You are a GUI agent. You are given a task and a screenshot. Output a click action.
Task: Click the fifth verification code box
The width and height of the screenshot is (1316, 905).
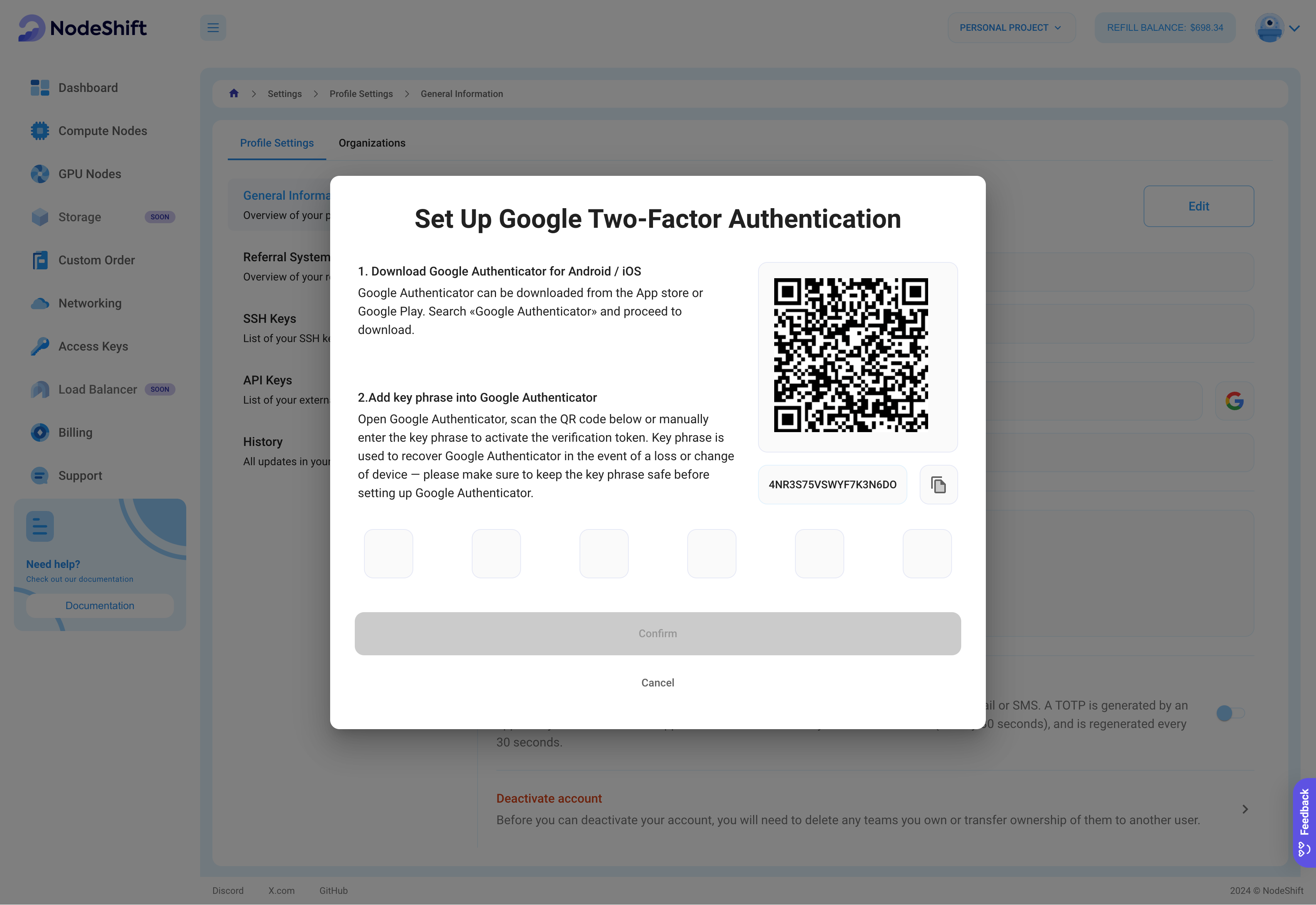[819, 553]
